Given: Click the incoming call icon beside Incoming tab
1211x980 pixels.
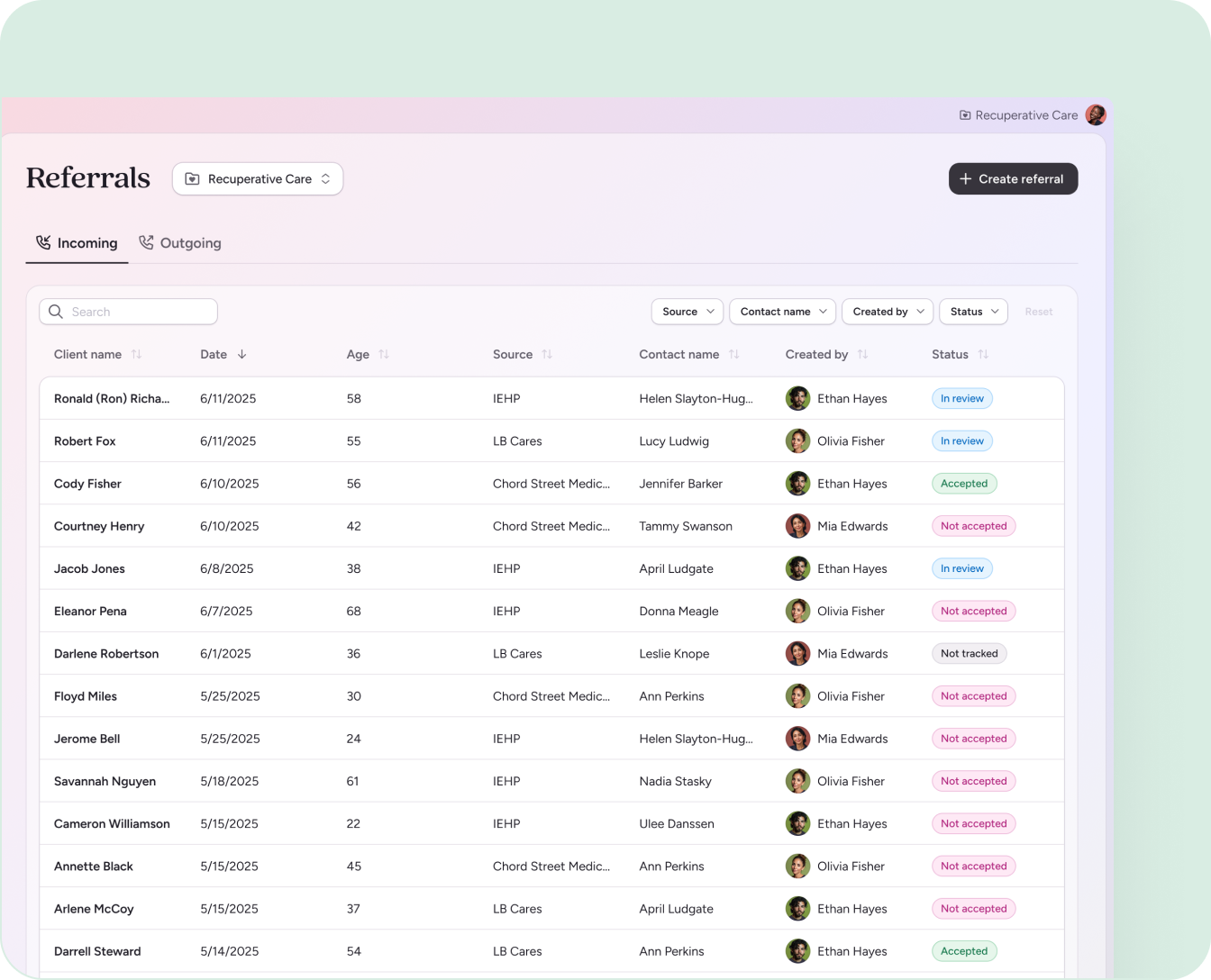Looking at the screenshot, I should click(x=42, y=242).
